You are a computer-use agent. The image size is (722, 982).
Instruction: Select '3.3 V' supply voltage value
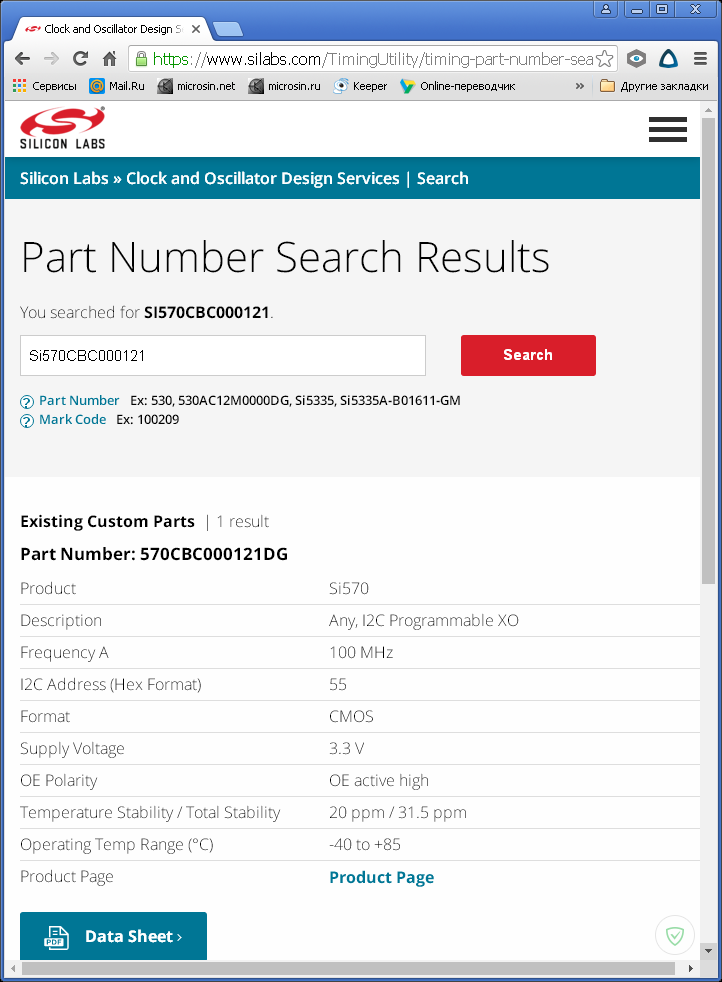(x=346, y=748)
